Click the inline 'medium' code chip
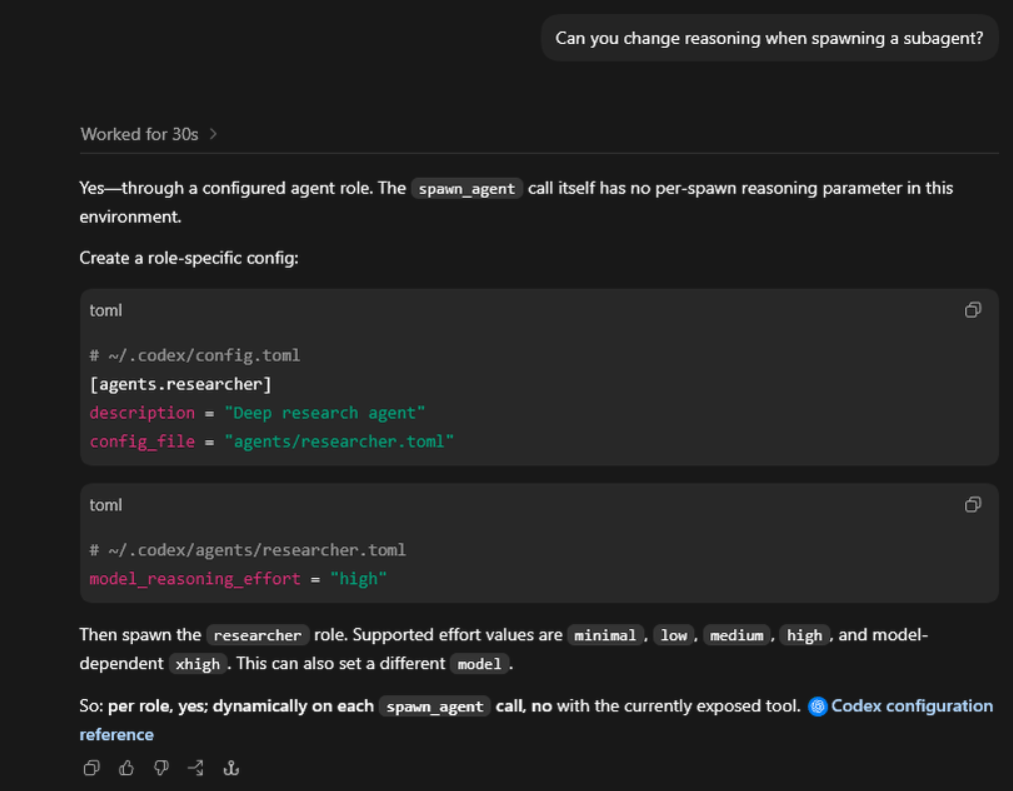The height and width of the screenshot is (791, 1013). (736, 635)
